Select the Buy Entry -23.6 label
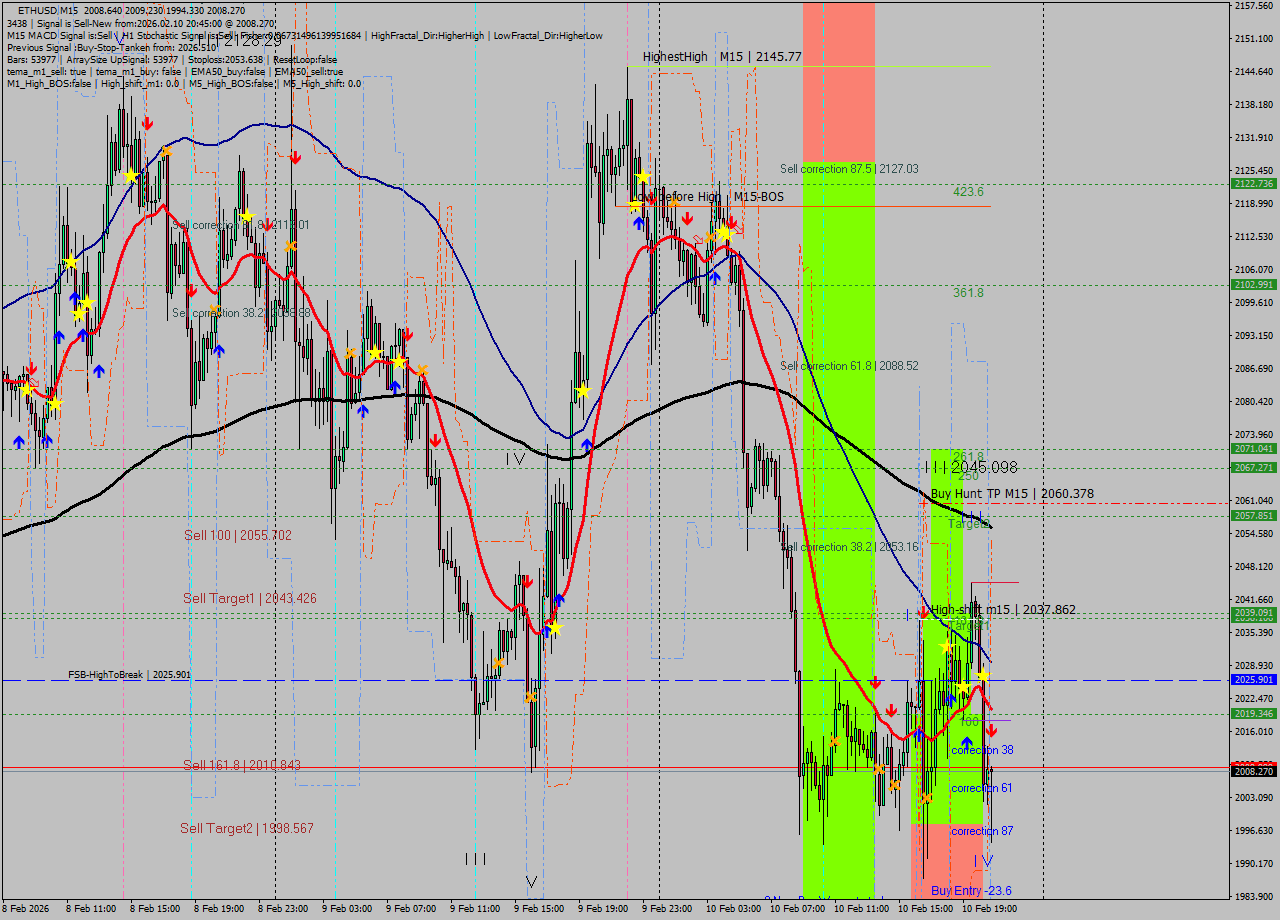 pos(970,891)
